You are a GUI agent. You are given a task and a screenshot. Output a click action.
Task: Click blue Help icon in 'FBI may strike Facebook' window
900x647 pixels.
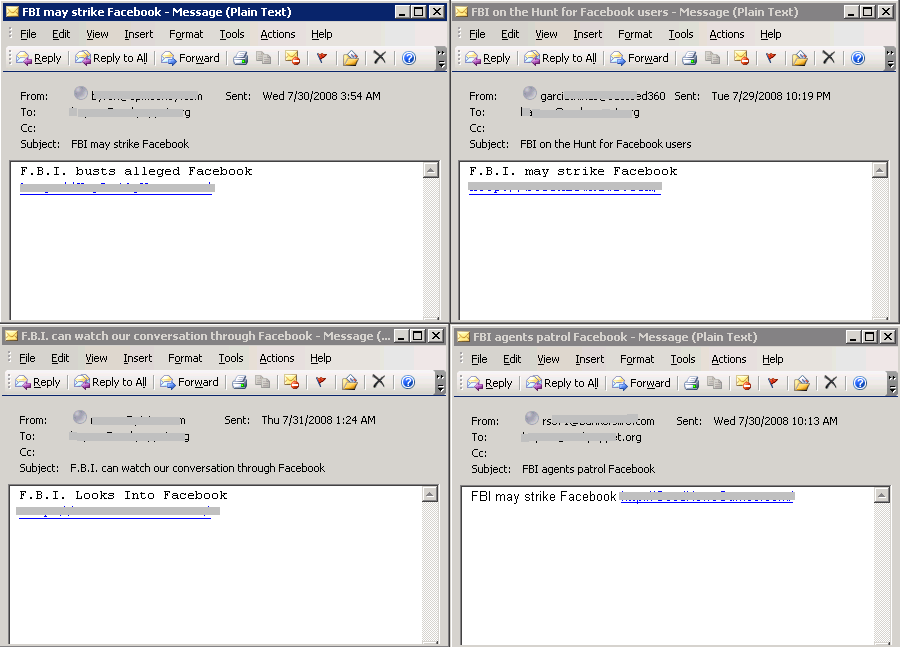(x=409, y=58)
